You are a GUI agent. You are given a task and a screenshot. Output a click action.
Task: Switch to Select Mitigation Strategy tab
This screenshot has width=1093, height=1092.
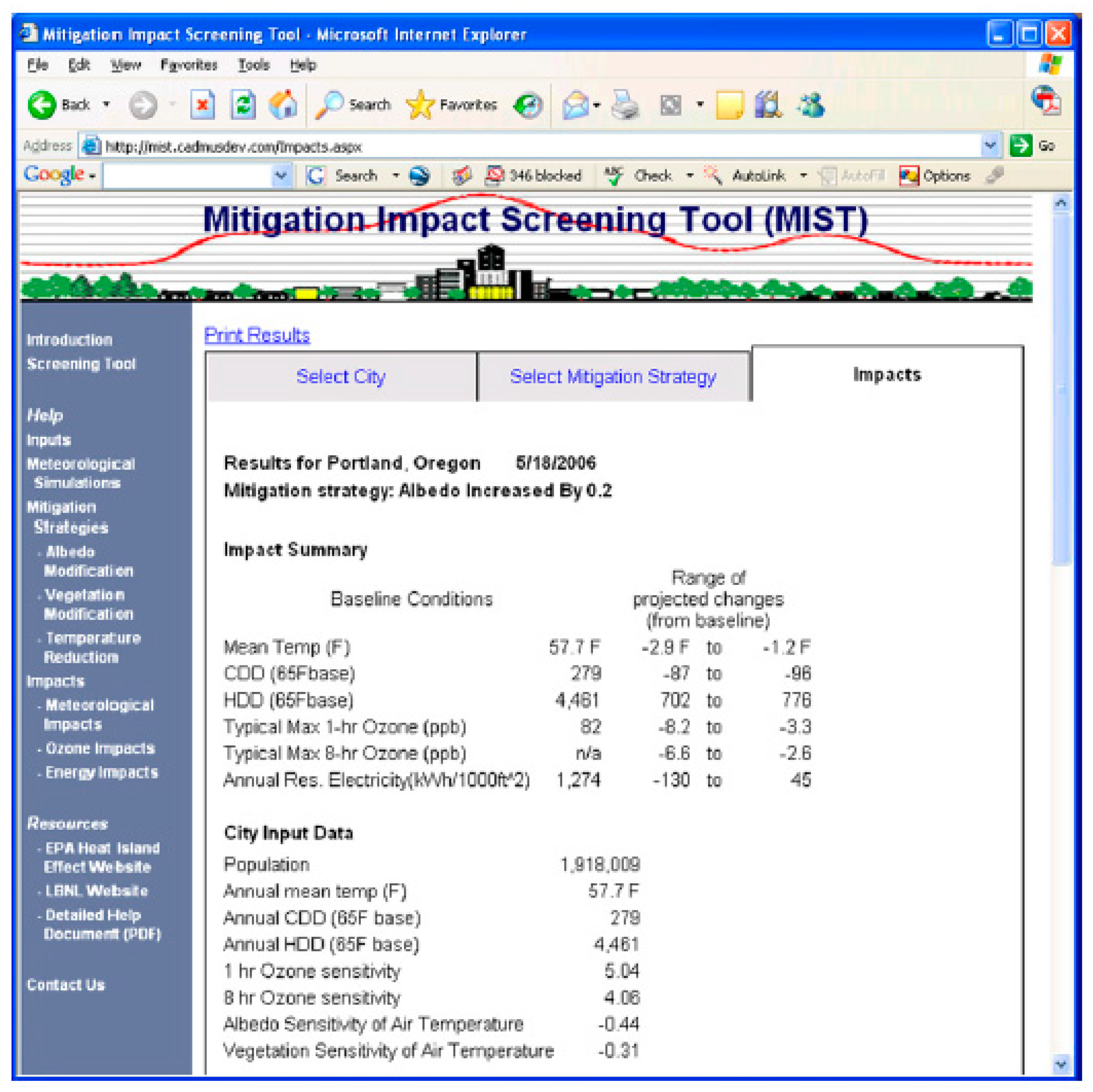tap(613, 377)
